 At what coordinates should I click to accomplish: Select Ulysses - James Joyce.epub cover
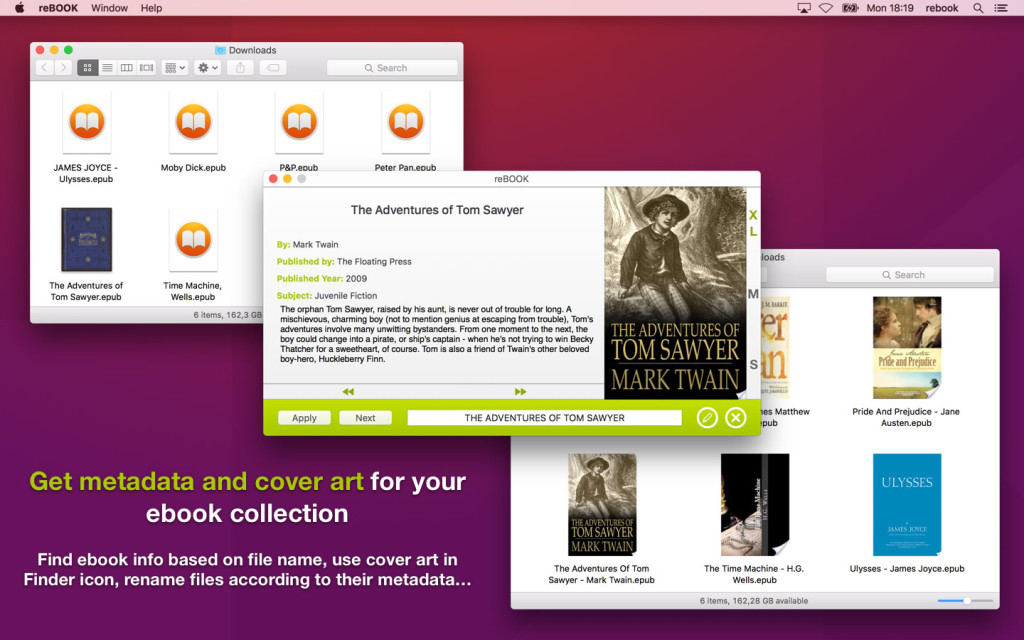(907, 505)
